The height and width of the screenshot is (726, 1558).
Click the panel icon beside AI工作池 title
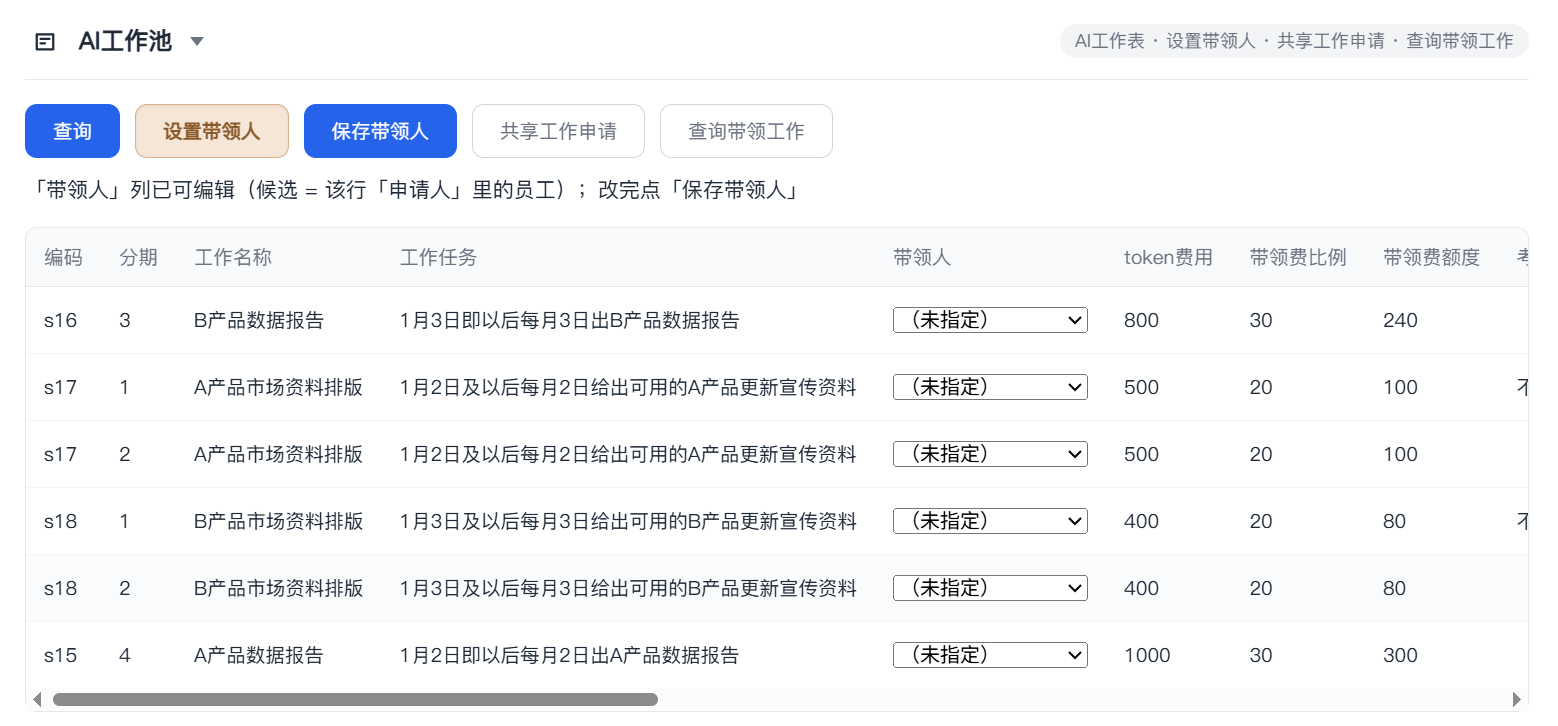click(45, 42)
